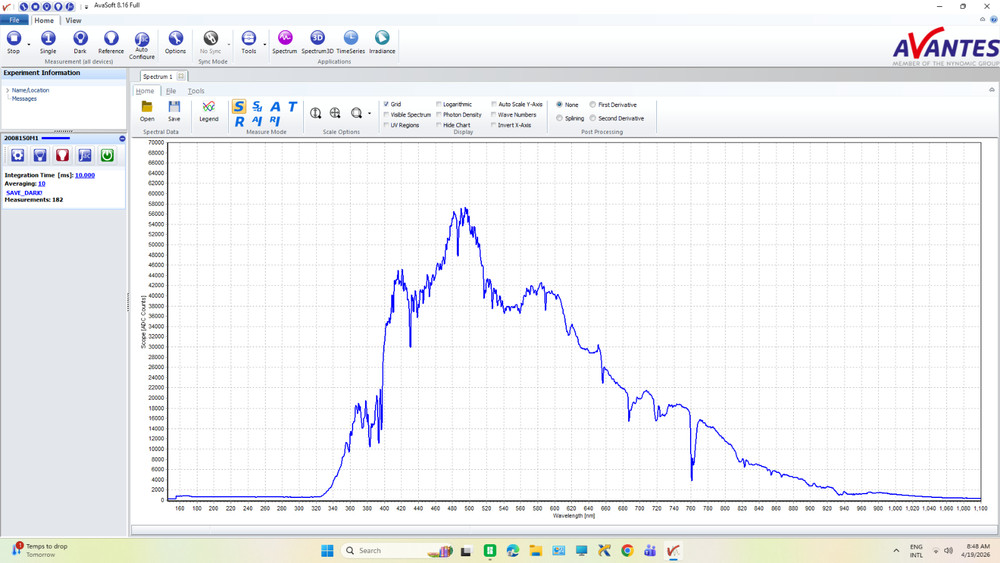Select the First Derivative radio button
Screen dimensions: 1000x563
coord(593,105)
